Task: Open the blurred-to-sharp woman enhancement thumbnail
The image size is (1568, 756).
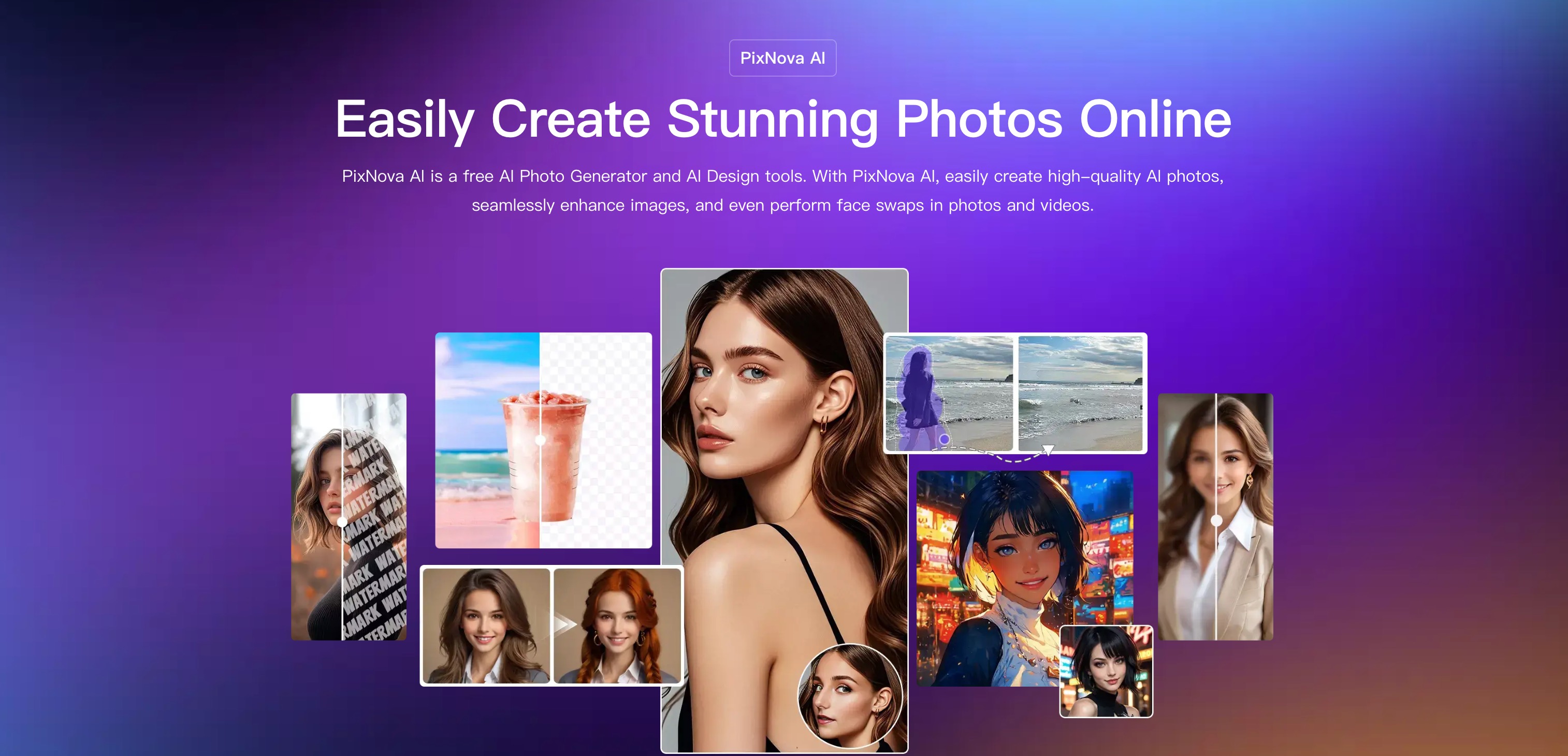Action: (1215, 517)
